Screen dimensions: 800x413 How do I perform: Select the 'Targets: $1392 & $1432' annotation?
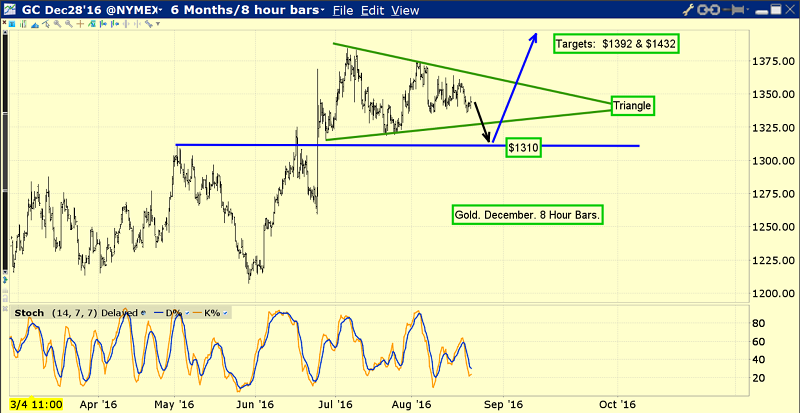tap(616, 44)
